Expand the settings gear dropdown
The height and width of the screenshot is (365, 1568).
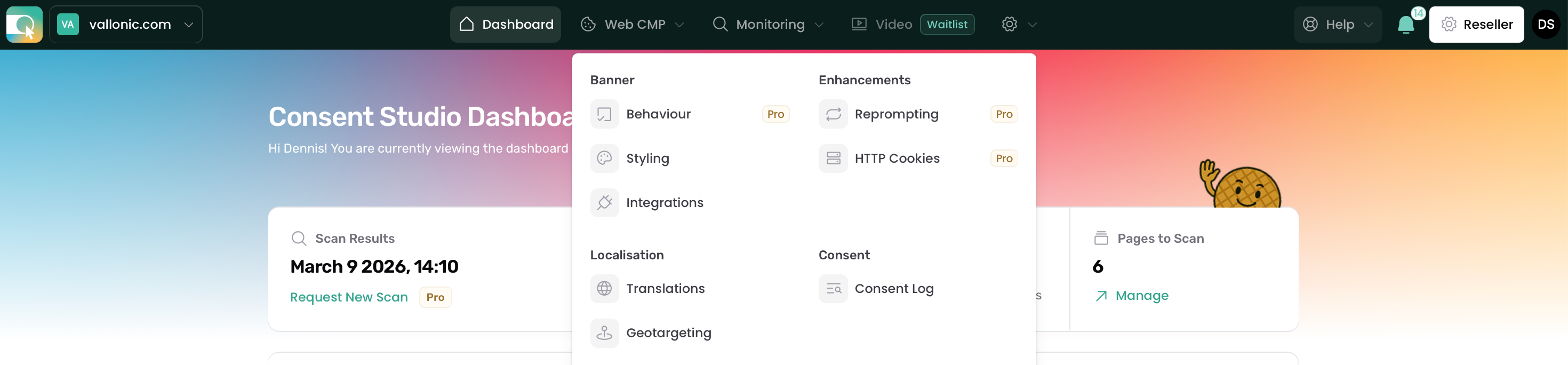(x=1018, y=25)
